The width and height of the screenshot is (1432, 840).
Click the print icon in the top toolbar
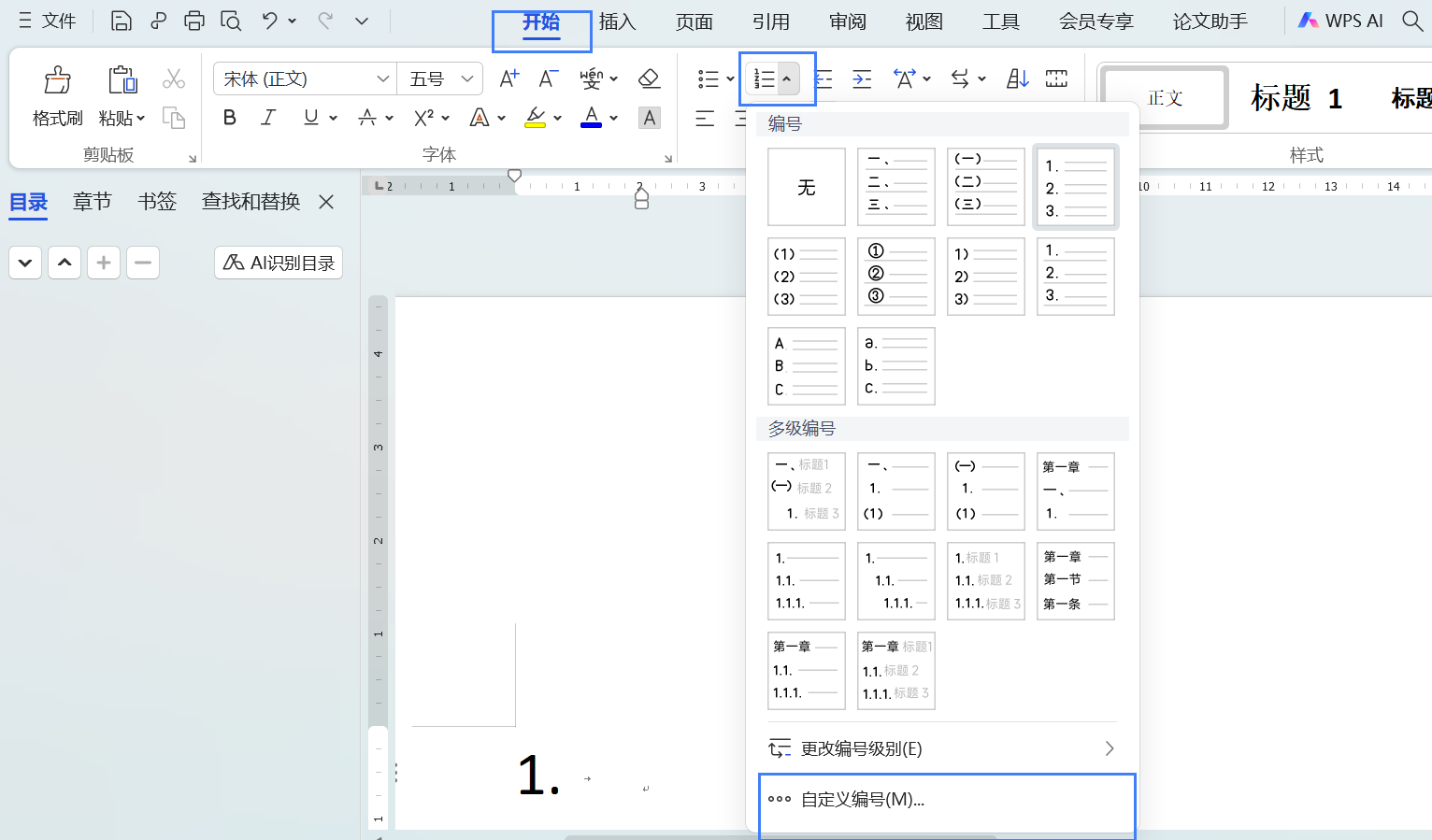(x=194, y=21)
